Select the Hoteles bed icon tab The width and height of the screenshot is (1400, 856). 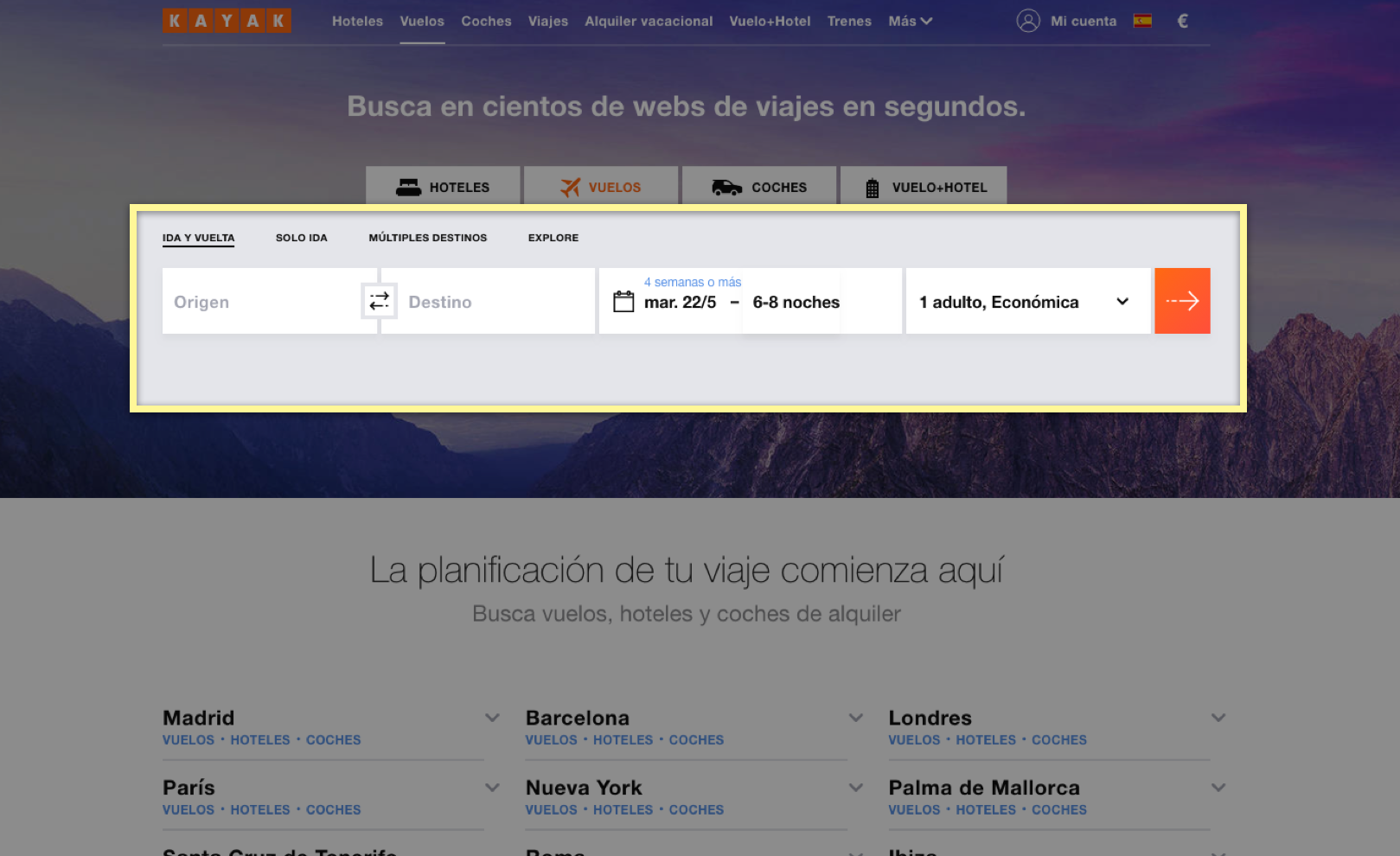pos(443,187)
